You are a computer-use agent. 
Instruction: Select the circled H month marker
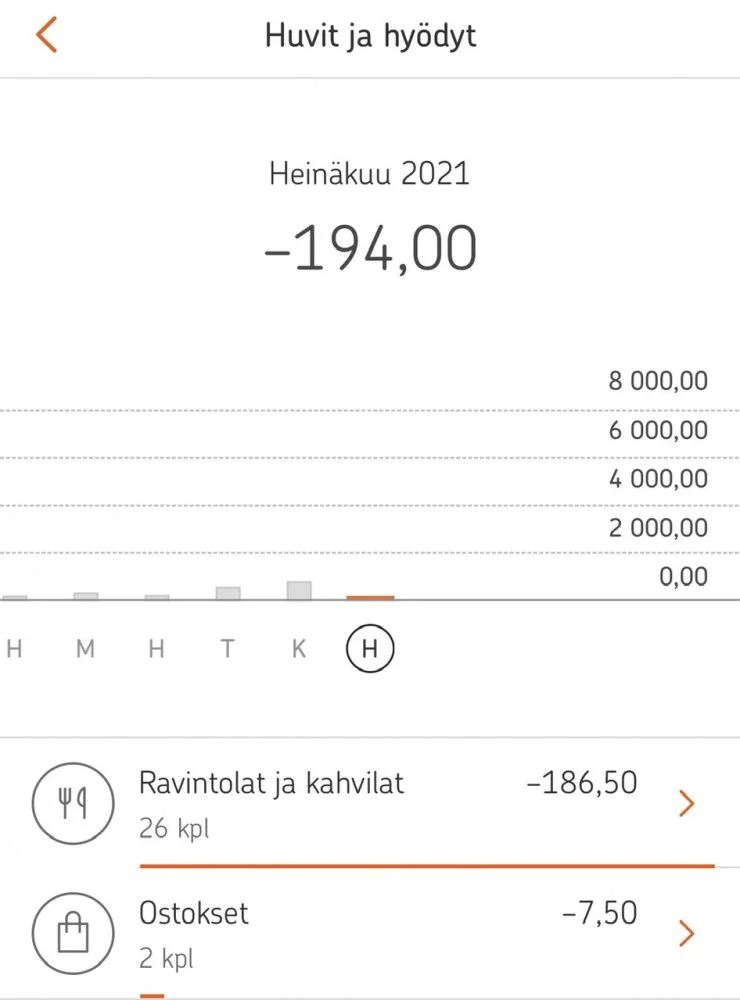coord(370,649)
